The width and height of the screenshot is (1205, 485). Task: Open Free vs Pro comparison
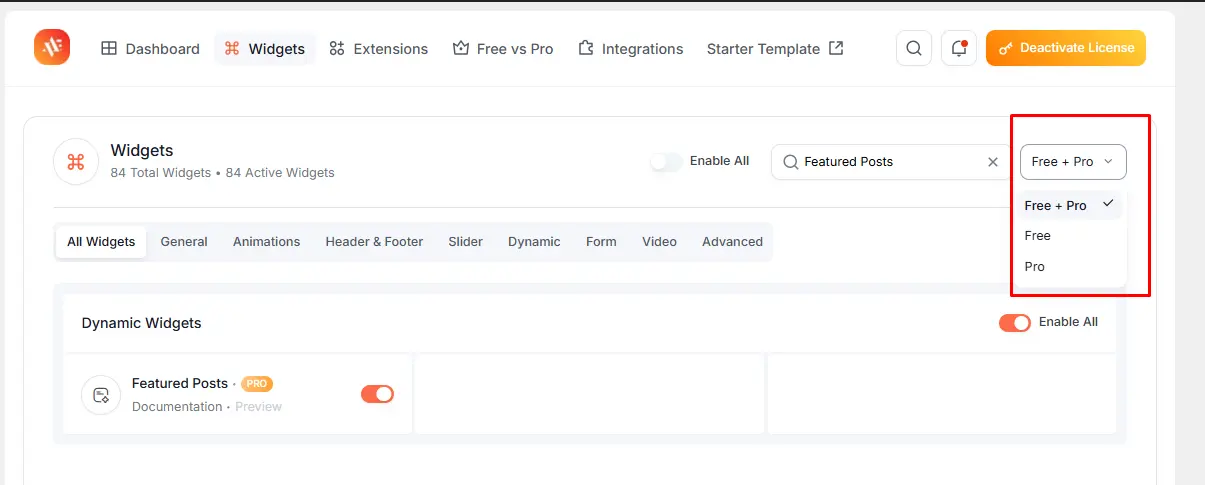click(503, 48)
